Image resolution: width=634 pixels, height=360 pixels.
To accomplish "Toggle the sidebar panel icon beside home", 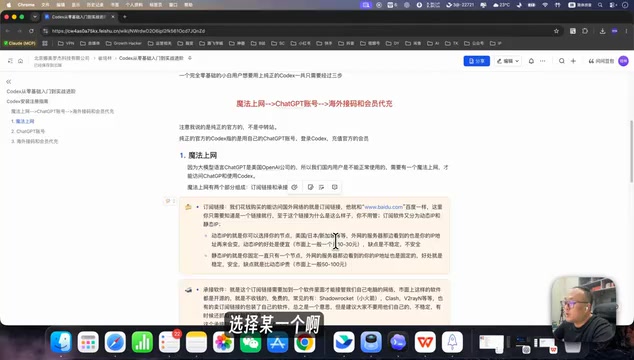I will [x=10, y=61].
